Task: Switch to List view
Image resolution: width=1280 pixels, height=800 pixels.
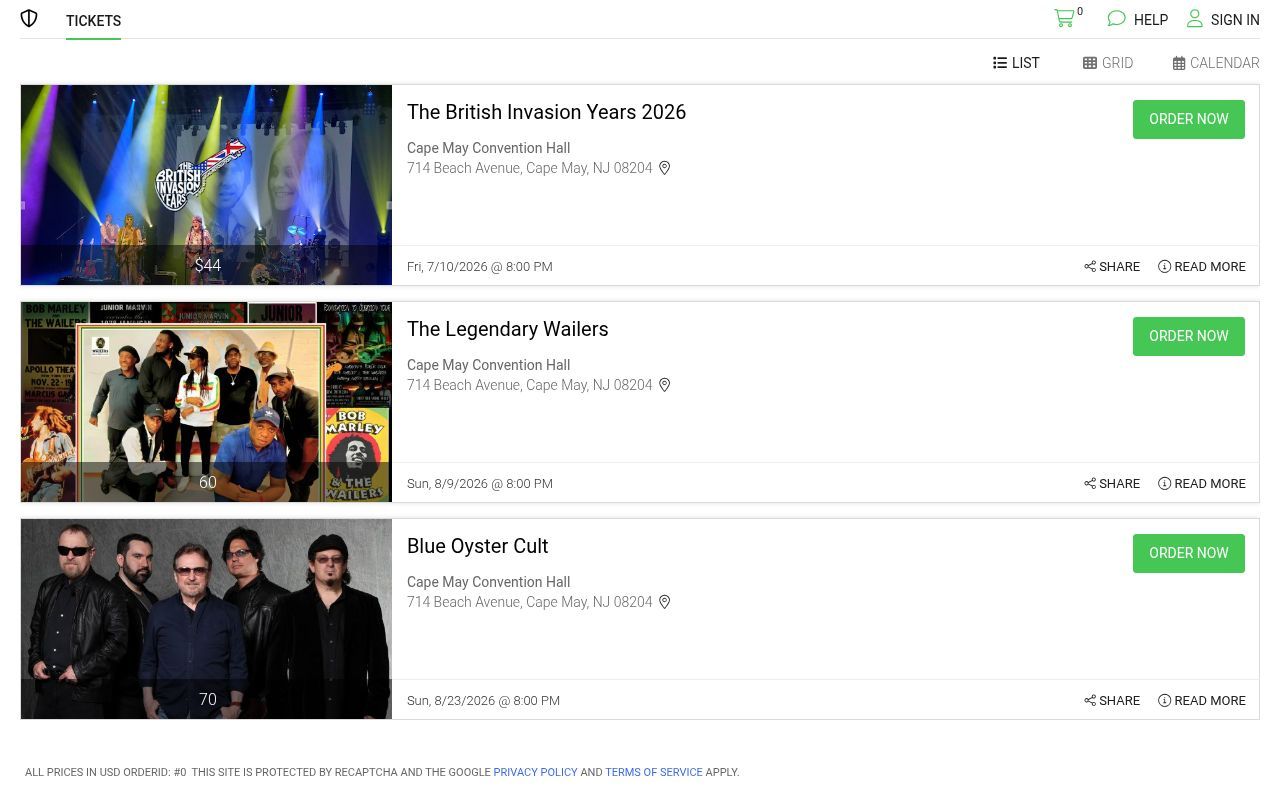Action: point(1016,63)
